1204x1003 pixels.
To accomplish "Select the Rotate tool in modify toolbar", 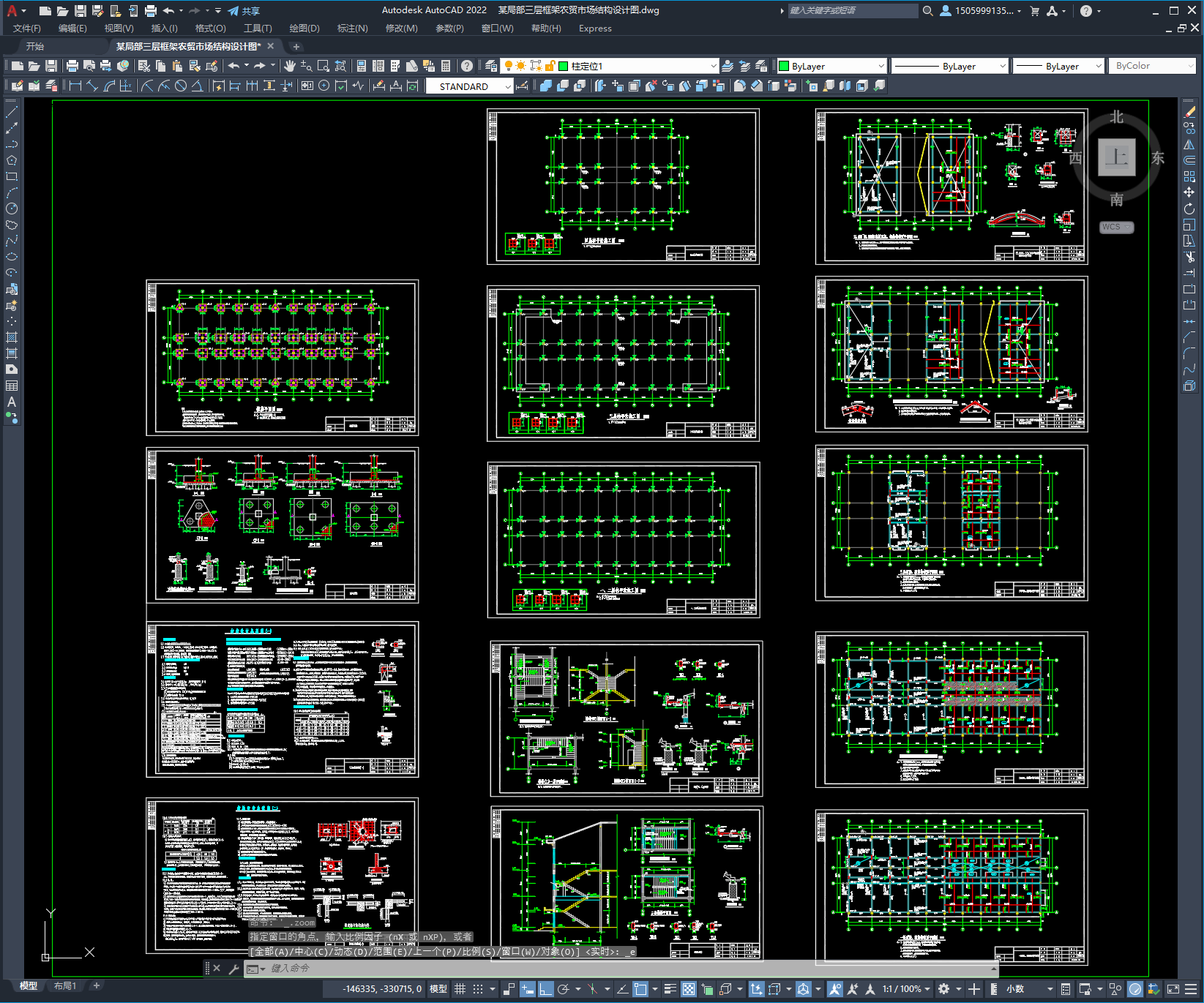I will [x=1189, y=209].
